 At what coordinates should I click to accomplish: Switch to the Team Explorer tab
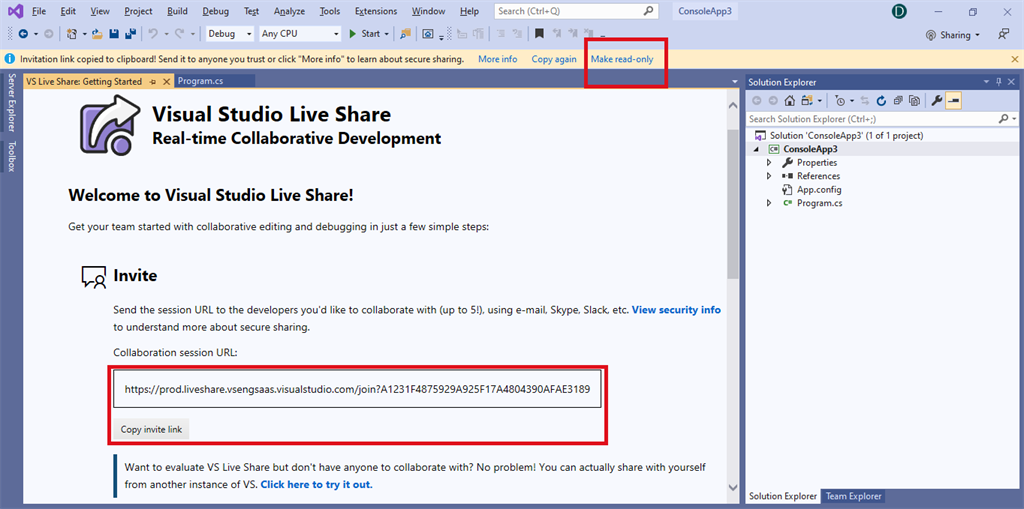[x=854, y=496]
